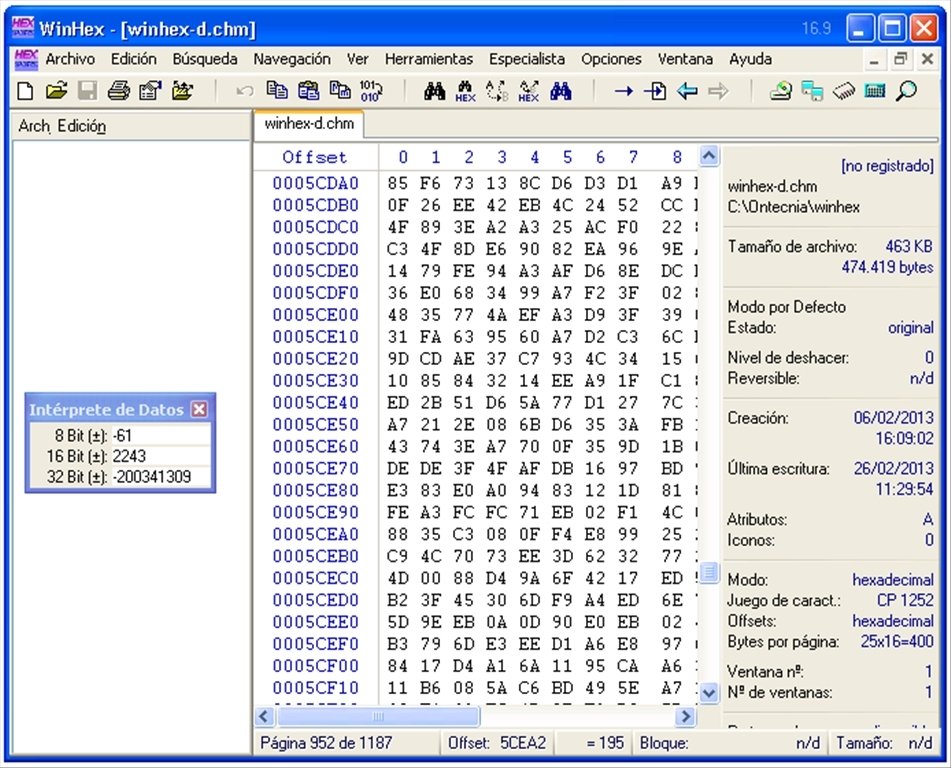Screen dimensions: 951x768
Task: Click the horizontal scrollbar right arrow
Action: (x=685, y=716)
